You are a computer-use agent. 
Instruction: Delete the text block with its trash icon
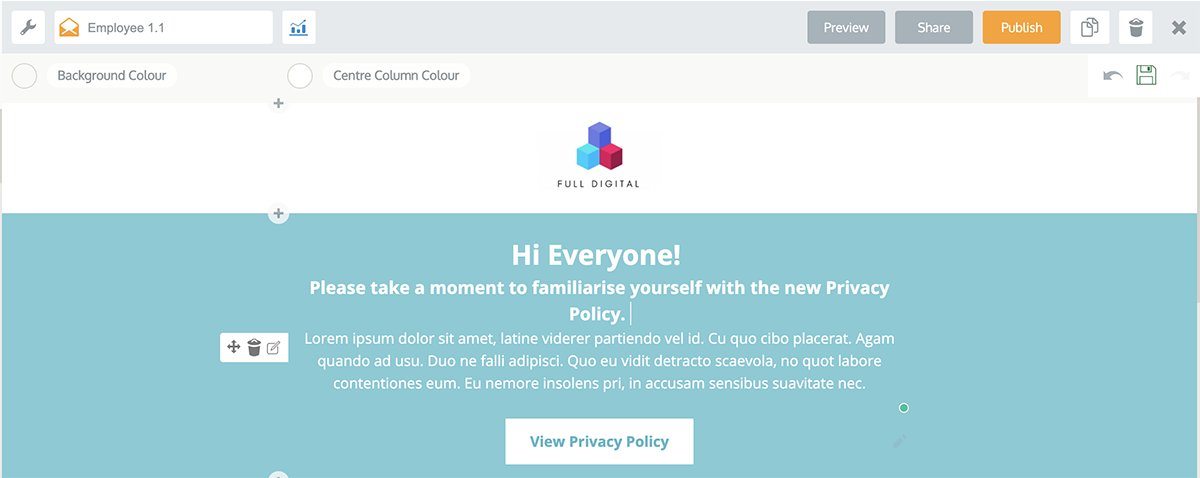tap(254, 347)
